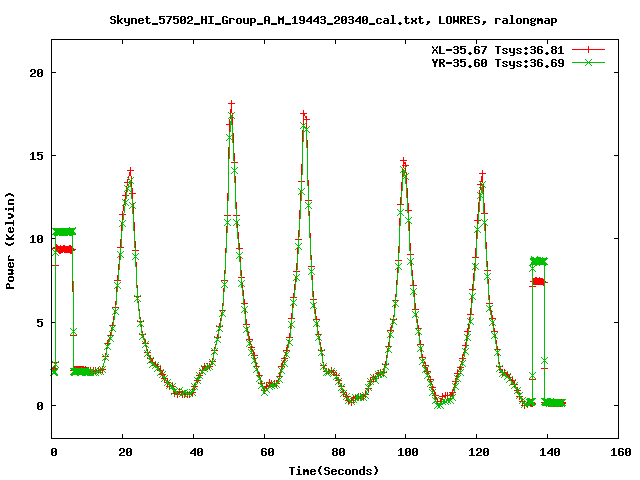640x480 pixels.
Task: Click the green cross legend sample line
Action: [x=588, y=62]
